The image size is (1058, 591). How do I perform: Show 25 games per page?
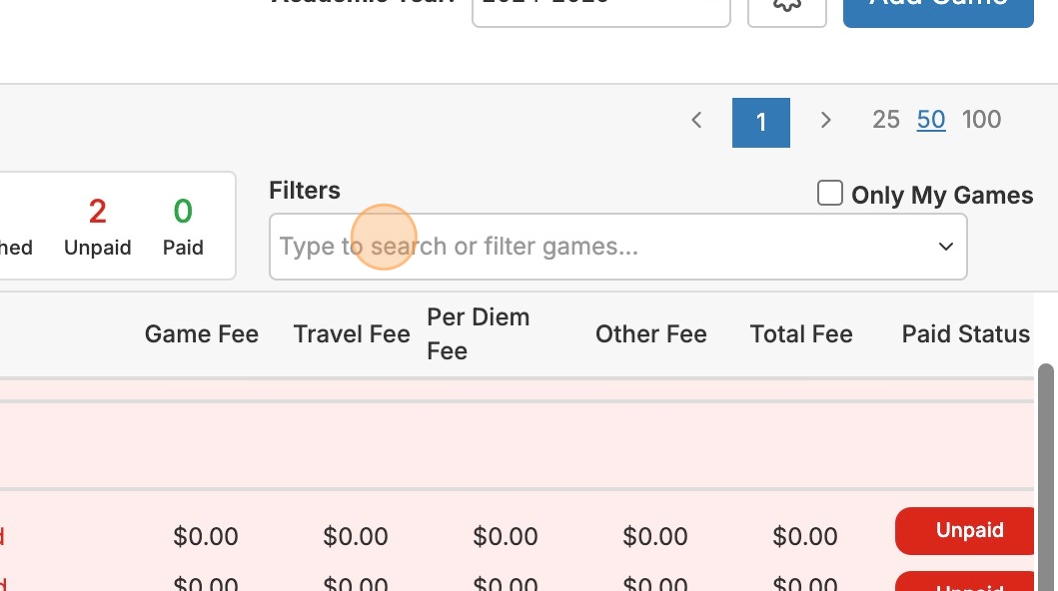coord(885,120)
